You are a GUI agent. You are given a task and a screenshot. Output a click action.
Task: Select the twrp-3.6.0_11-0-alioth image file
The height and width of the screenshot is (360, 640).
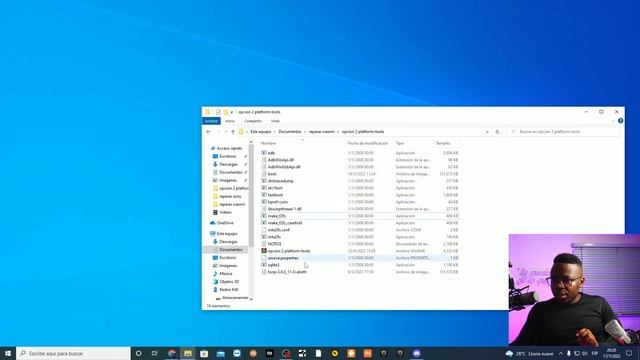287,272
